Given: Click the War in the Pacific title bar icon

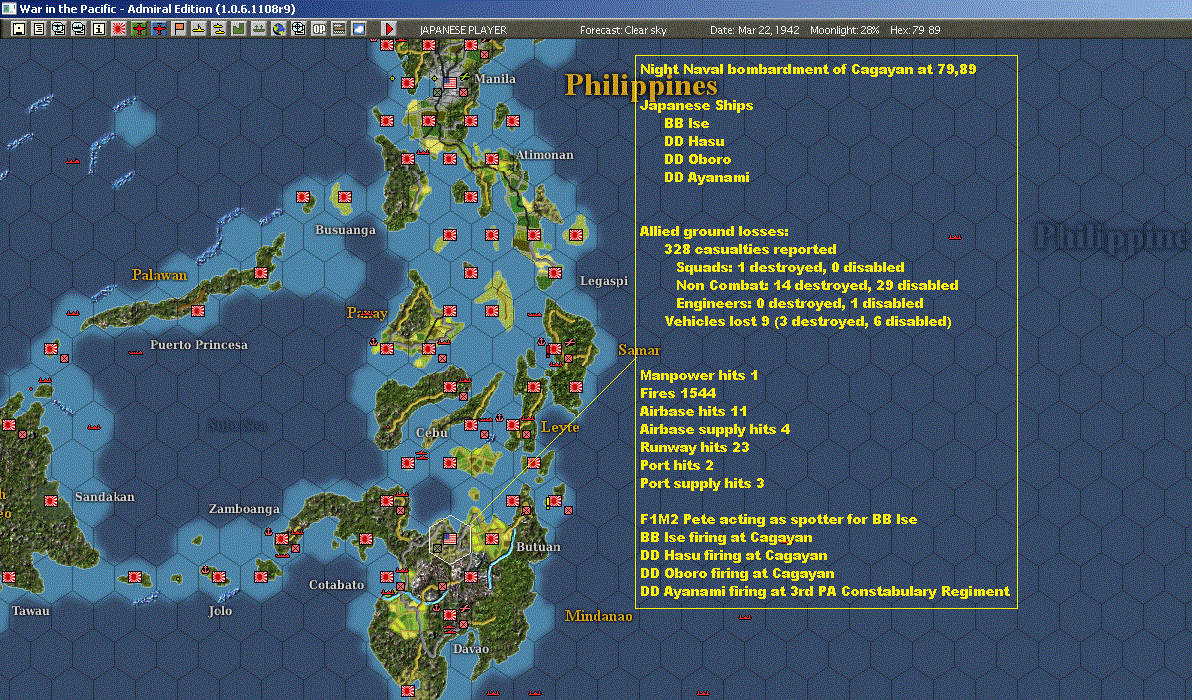Looking at the screenshot, I should [x=8, y=8].
